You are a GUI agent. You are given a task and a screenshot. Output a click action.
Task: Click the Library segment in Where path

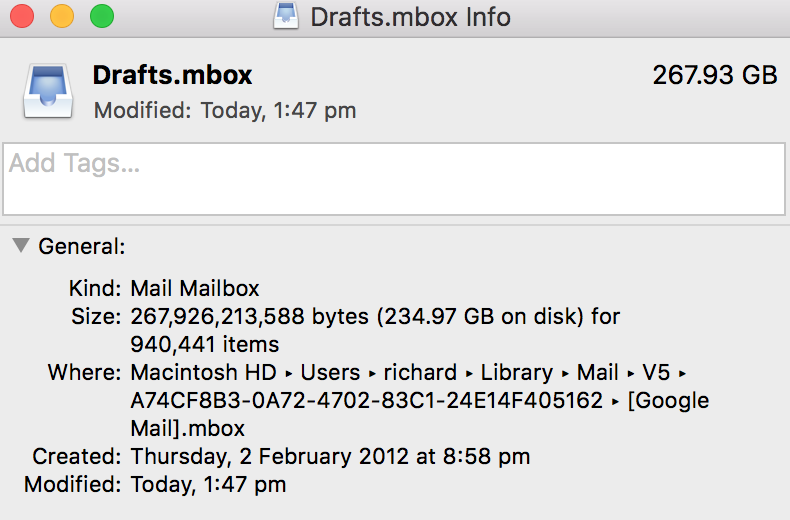pyautogui.click(x=514, y=373)
